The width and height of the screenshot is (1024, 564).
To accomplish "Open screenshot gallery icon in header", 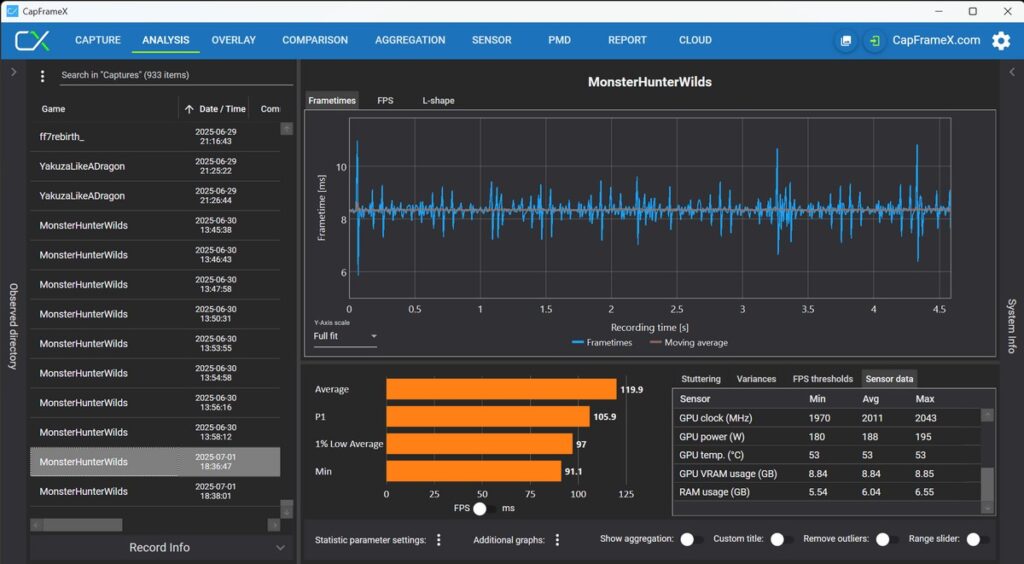I will (846, 40).
